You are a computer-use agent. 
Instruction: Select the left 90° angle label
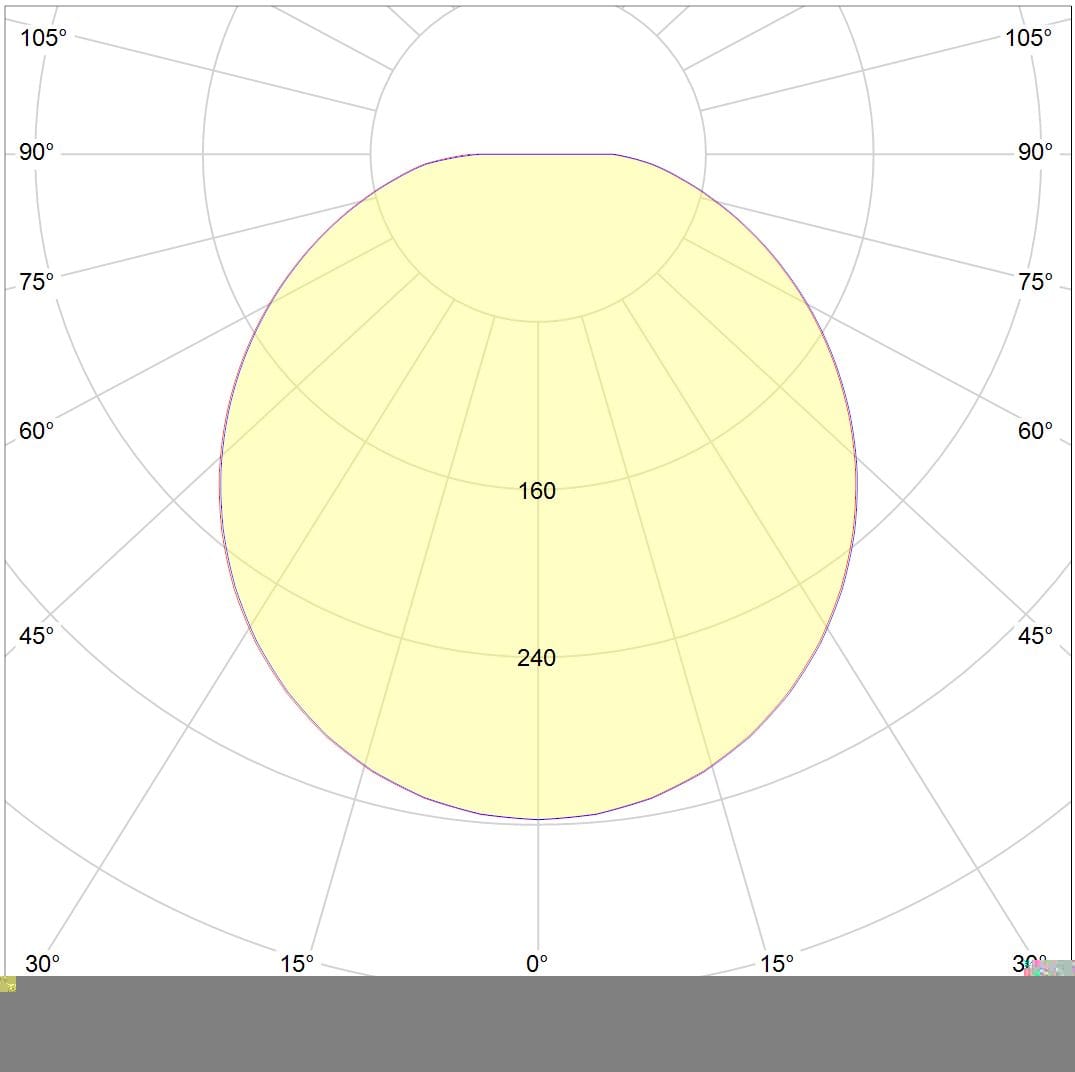37,152
